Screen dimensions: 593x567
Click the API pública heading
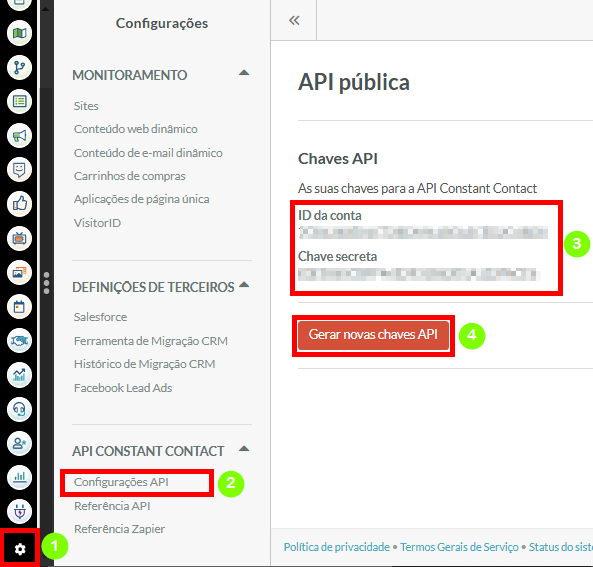pos(354,82)
